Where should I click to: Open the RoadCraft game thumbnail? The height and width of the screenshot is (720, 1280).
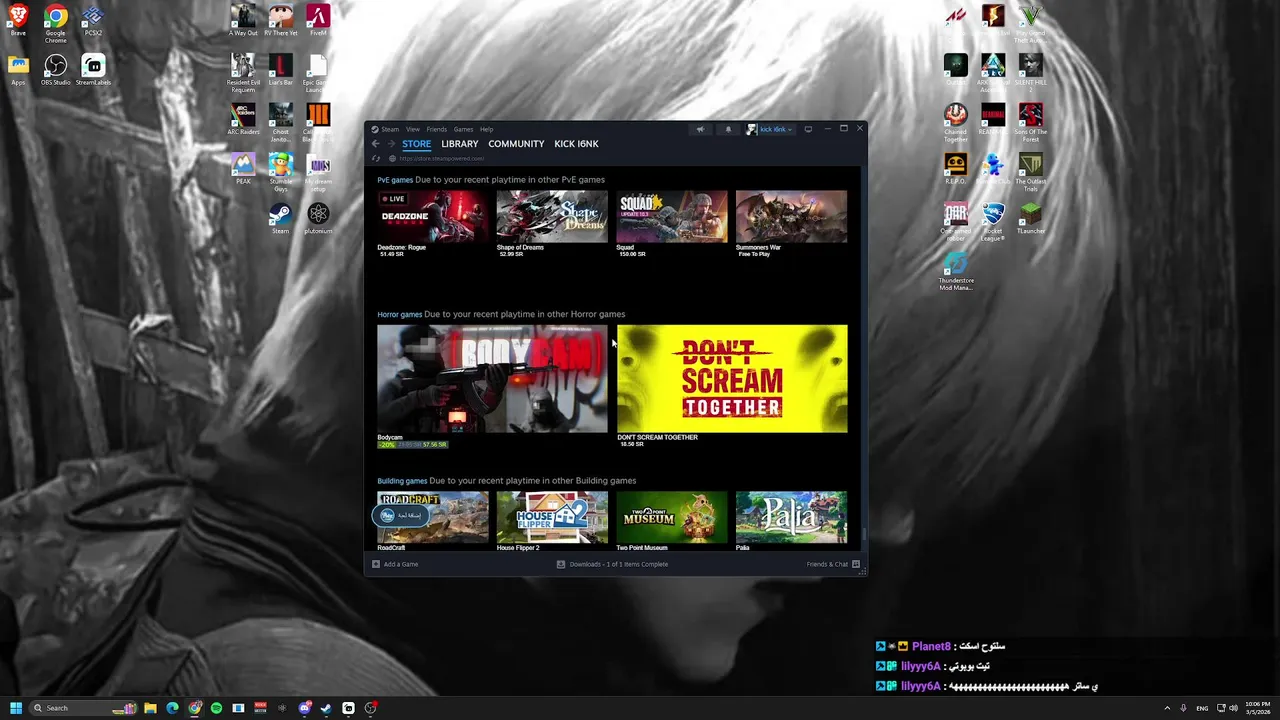[432, 517]
